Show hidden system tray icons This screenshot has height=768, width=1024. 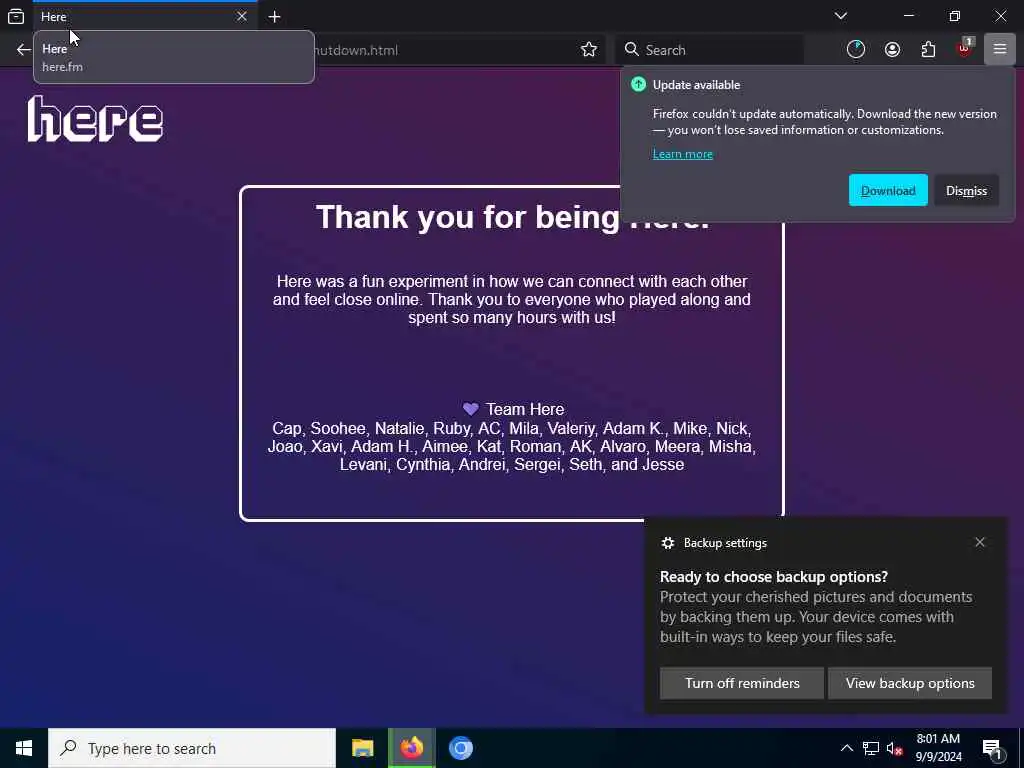click(846, 748)
